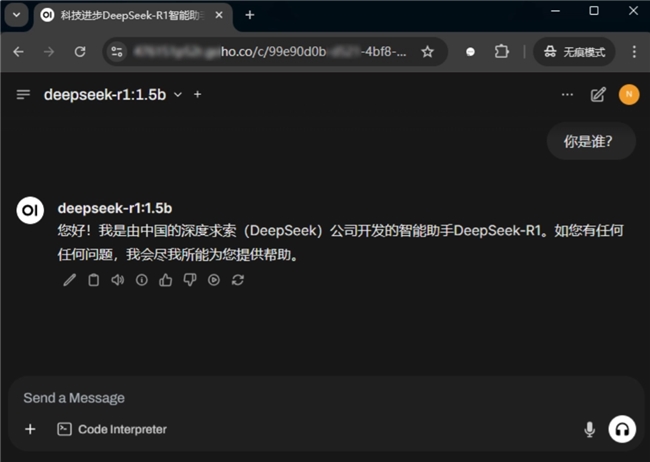Start a voice call with headphone button
Screen dimensions: 650x462
point(622,429)
